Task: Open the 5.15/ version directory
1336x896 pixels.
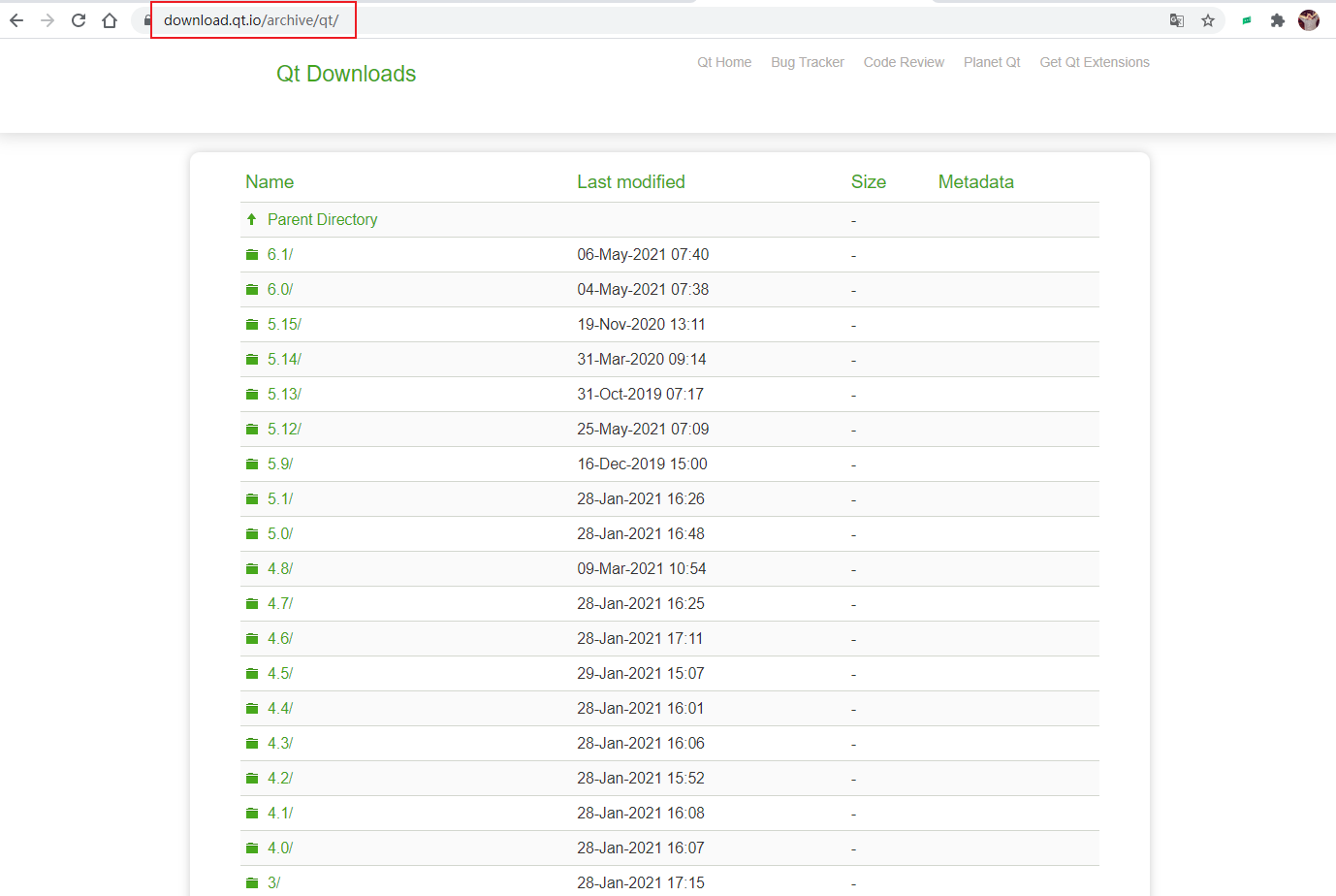Action: [282, 324]
